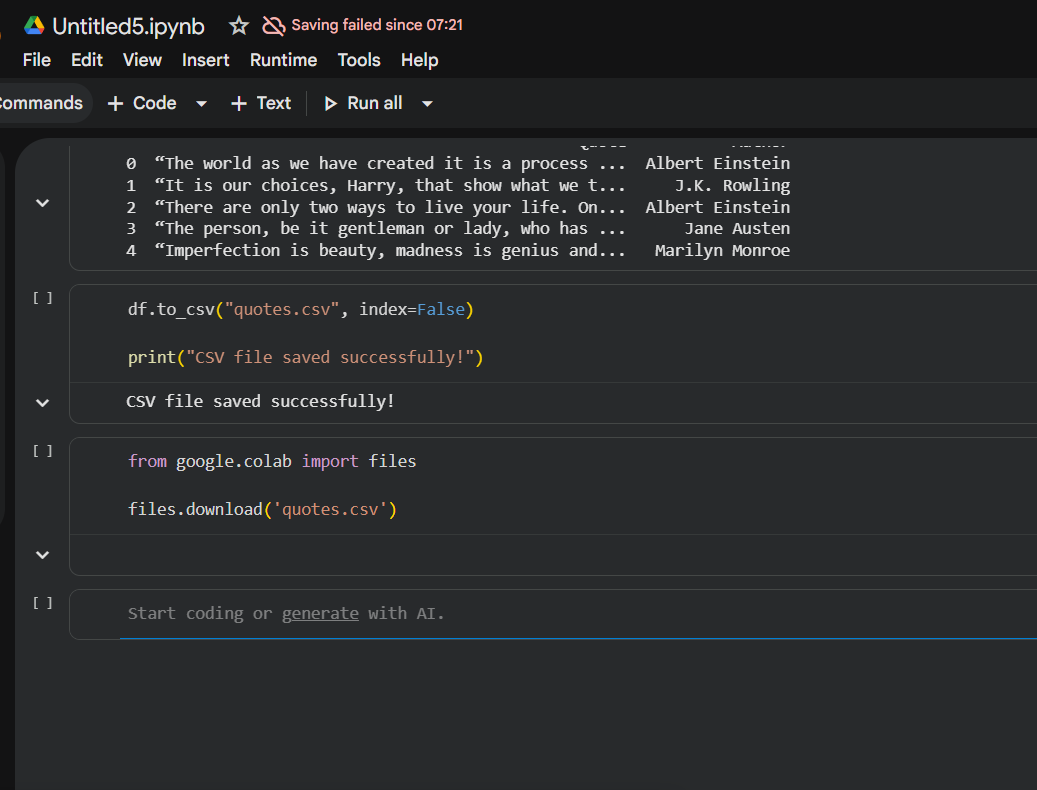1037x790 pixels.
Task: Open the Runtime menu
Action: (284, 60)
